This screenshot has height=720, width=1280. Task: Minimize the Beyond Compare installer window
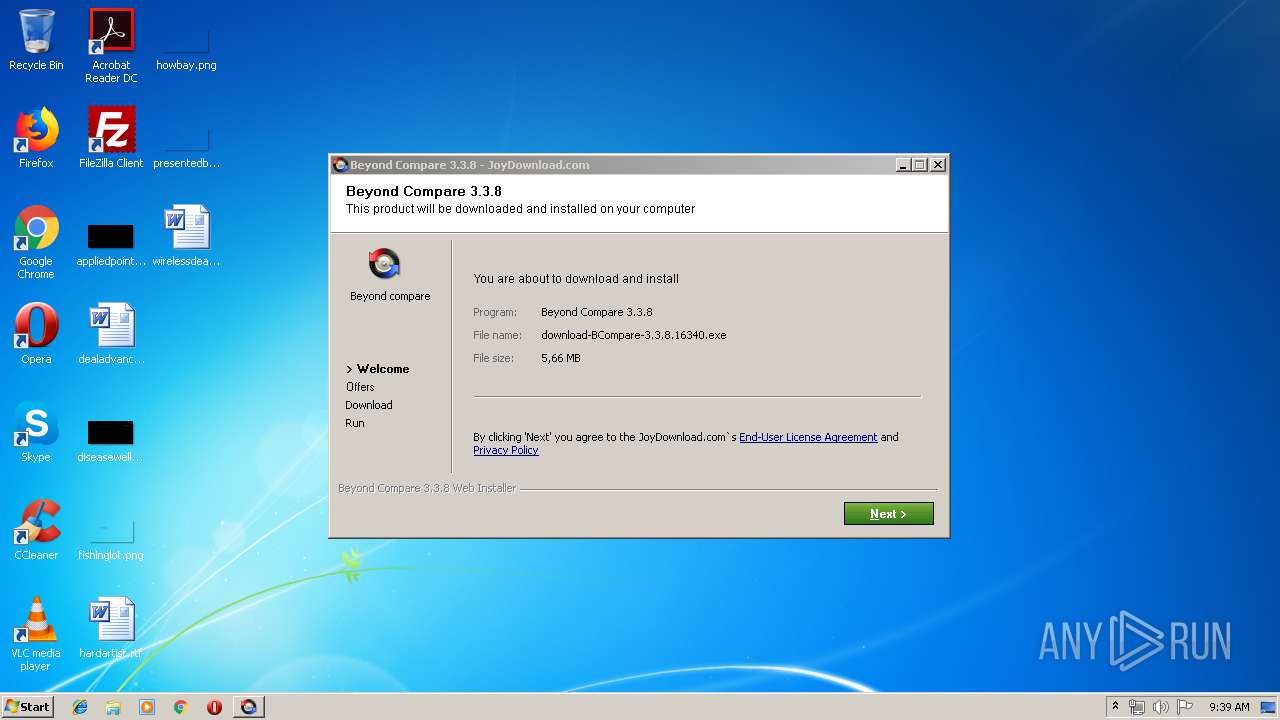[903, 165]
